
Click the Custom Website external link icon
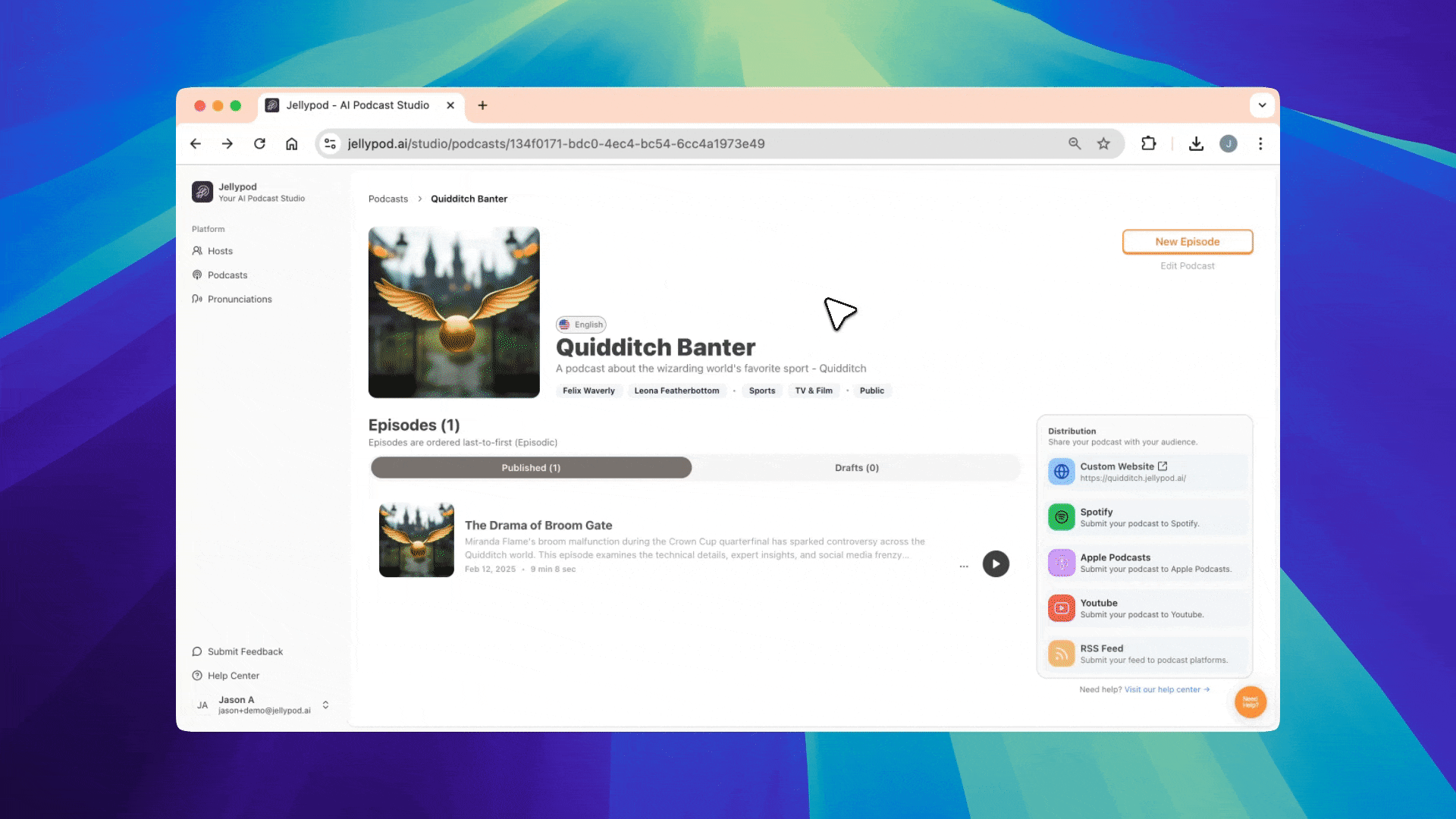click(x=1162, y=466)
